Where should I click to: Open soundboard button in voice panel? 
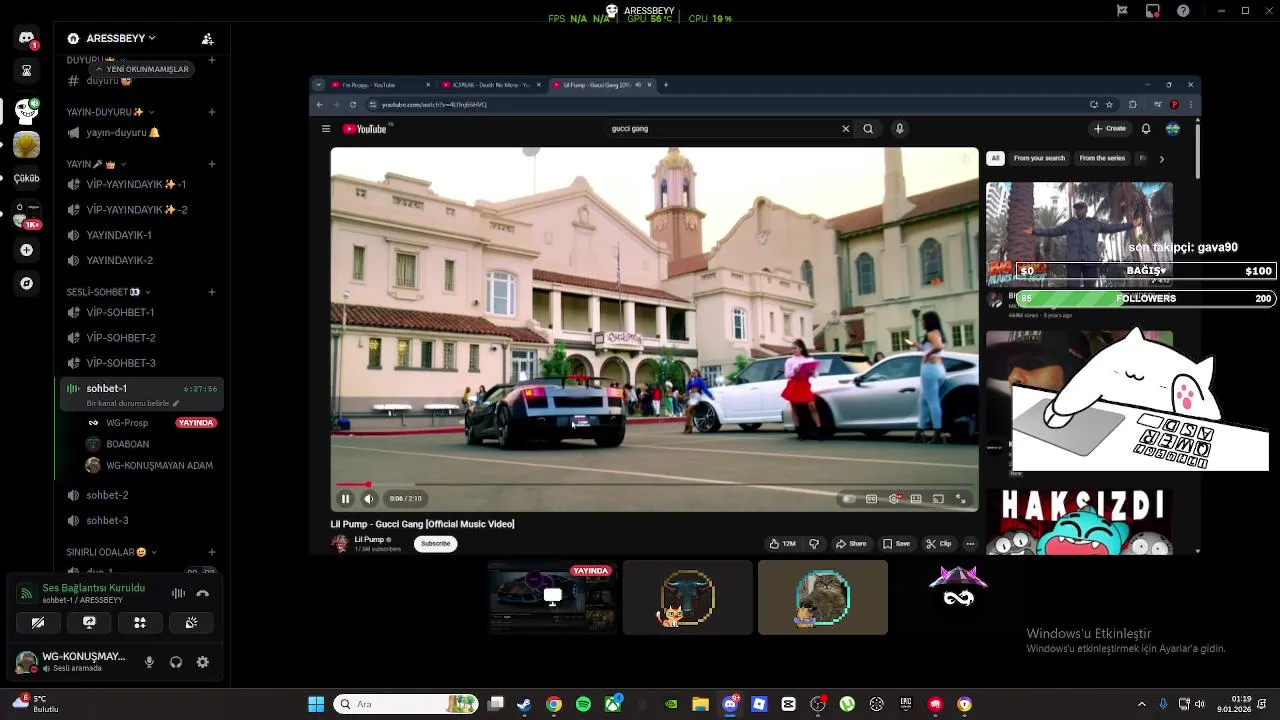191,622
